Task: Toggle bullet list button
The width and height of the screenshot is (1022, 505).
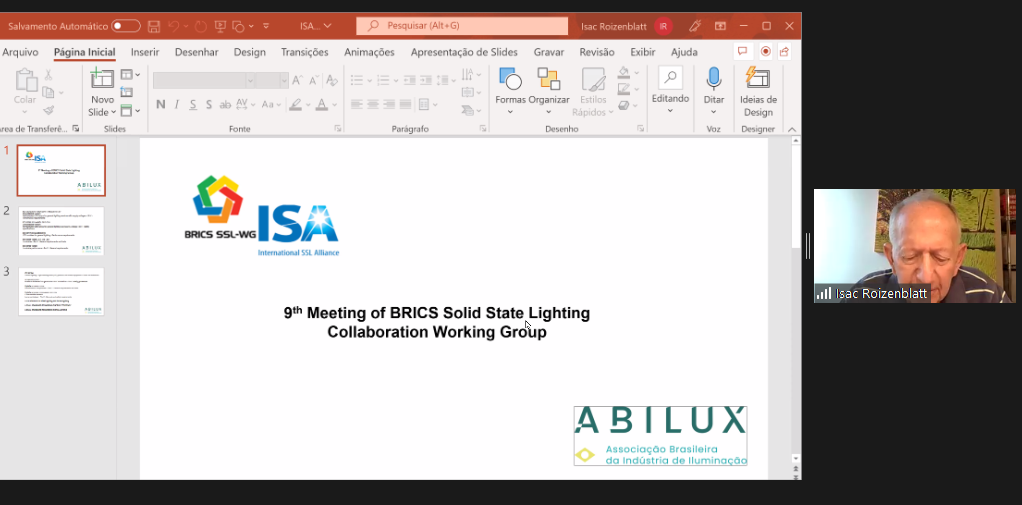Action: (x=357, y=81)
